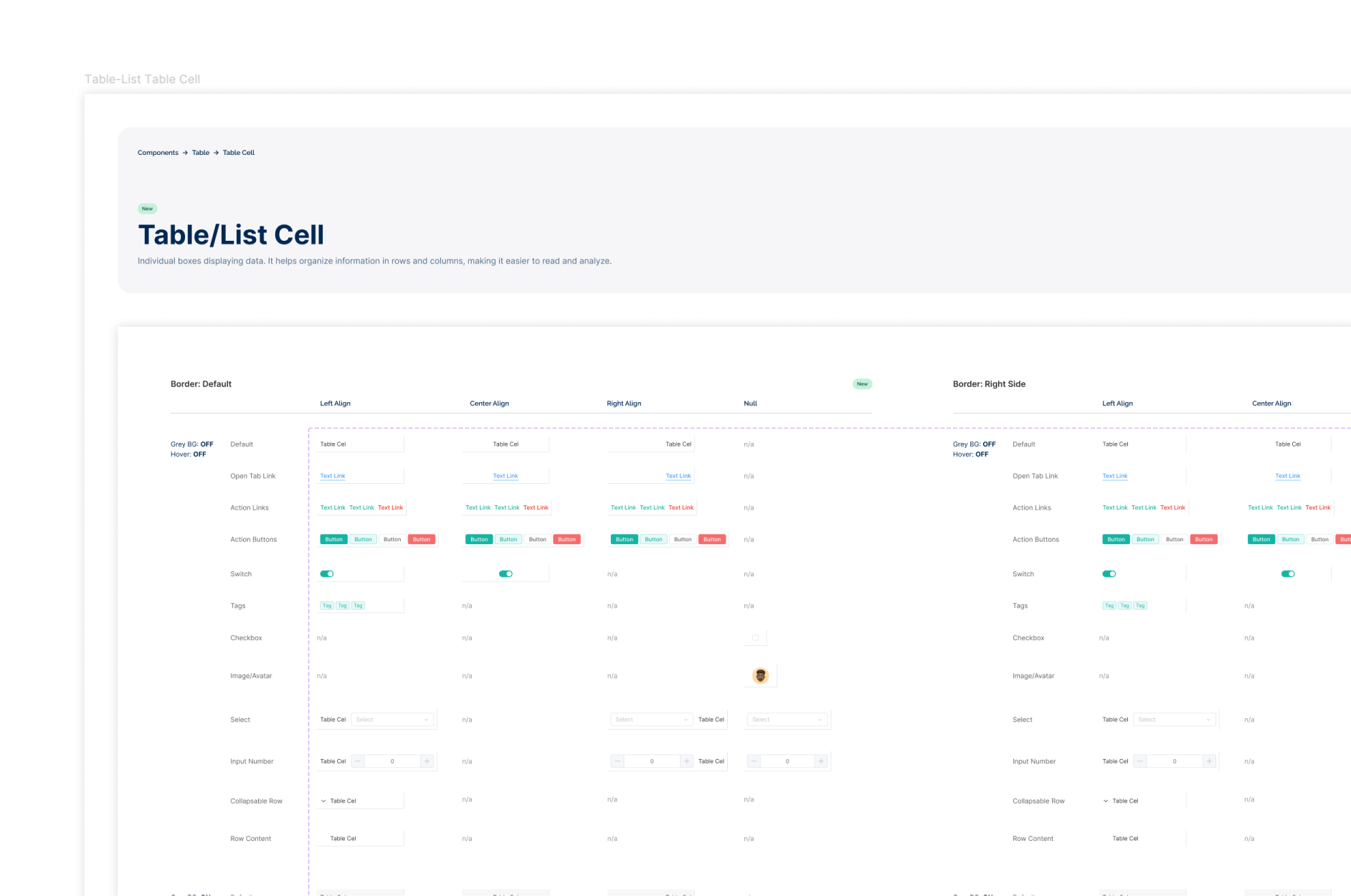Click "Grey BG: OFF" label under Border: Default
The height and width of the screenshot is (896, 1351).
pyautogui.click(x=191, y=444)
